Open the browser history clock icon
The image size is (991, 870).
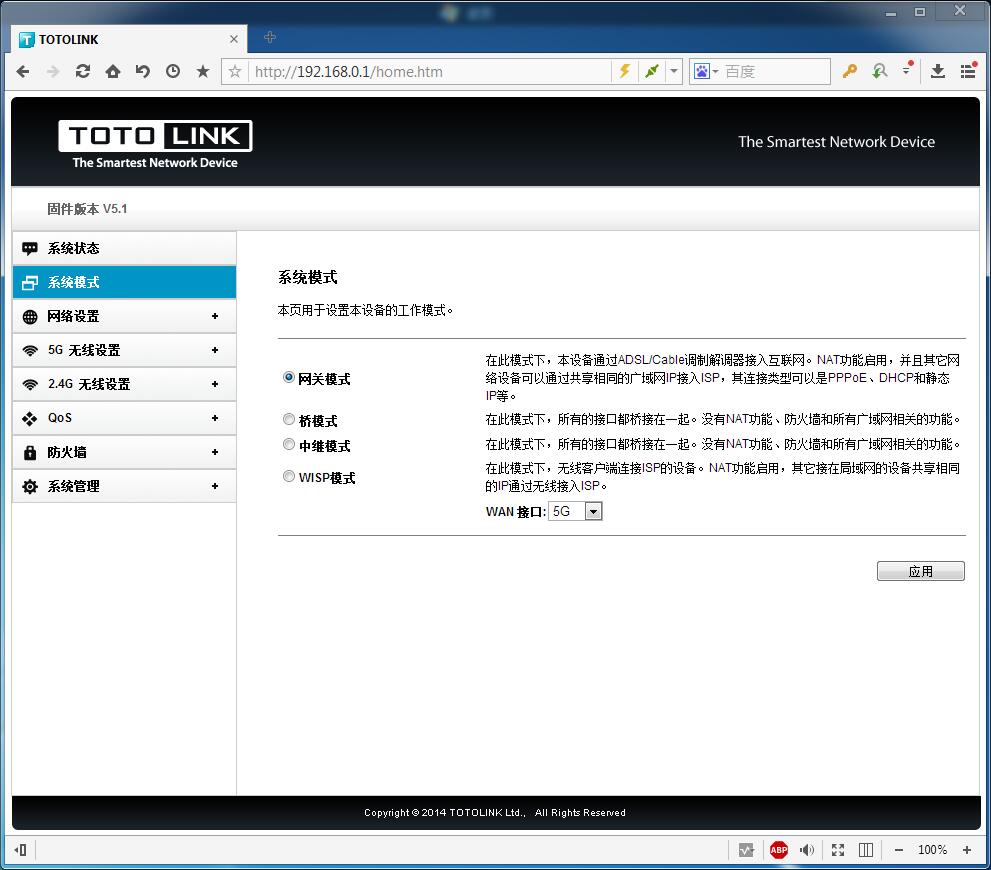pyautogui.click(x=173, y=71)
